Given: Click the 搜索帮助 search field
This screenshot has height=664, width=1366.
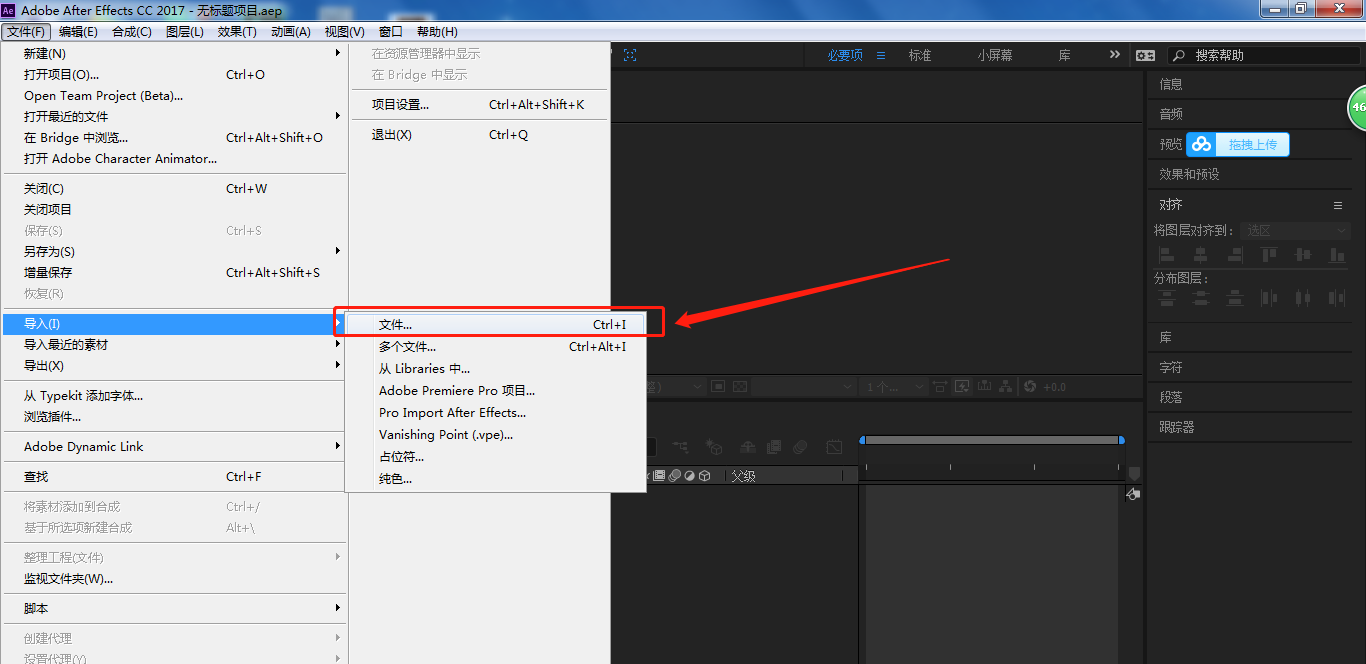Looking at the screenshot, I should [1264, 56].
